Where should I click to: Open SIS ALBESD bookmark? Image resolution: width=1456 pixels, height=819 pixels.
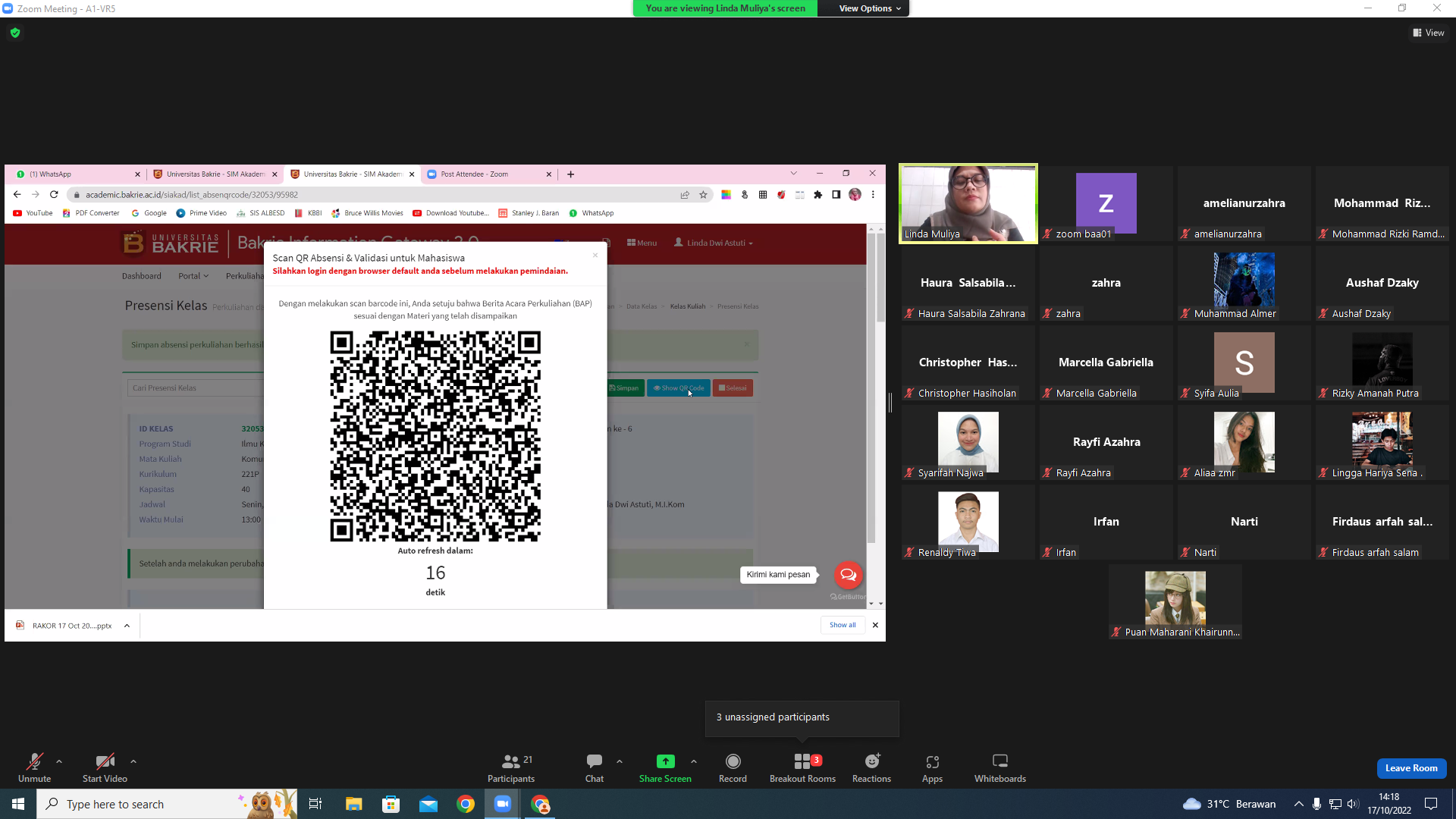coord(261,213)
